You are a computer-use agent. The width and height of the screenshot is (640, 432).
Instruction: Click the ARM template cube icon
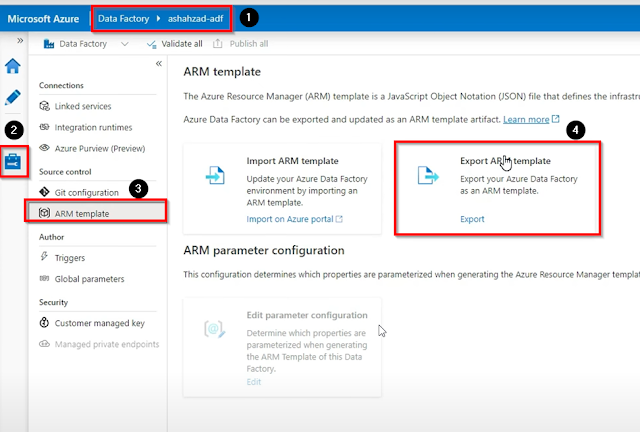pyautogui.click(x=44, y=213)
